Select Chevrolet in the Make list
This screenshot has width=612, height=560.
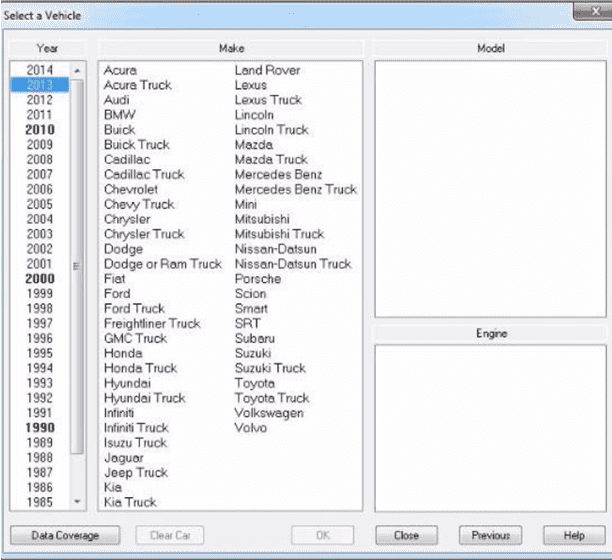coord(131,189)
